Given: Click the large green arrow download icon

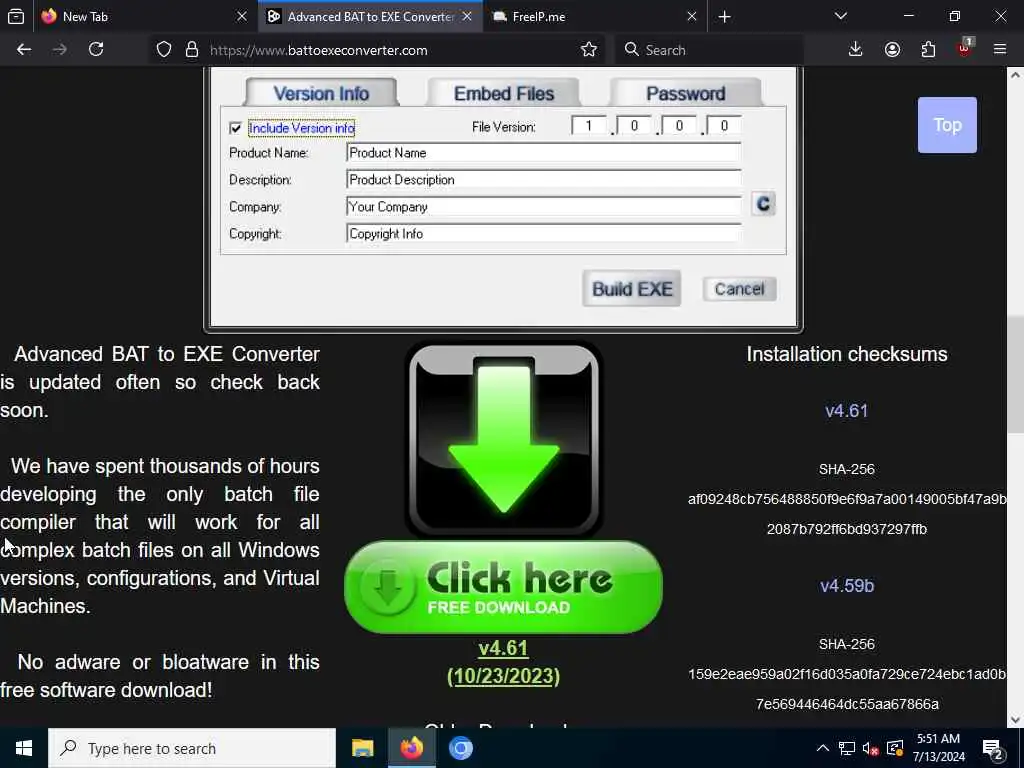Looking at the screenshot, I should [x=504, y=440].
